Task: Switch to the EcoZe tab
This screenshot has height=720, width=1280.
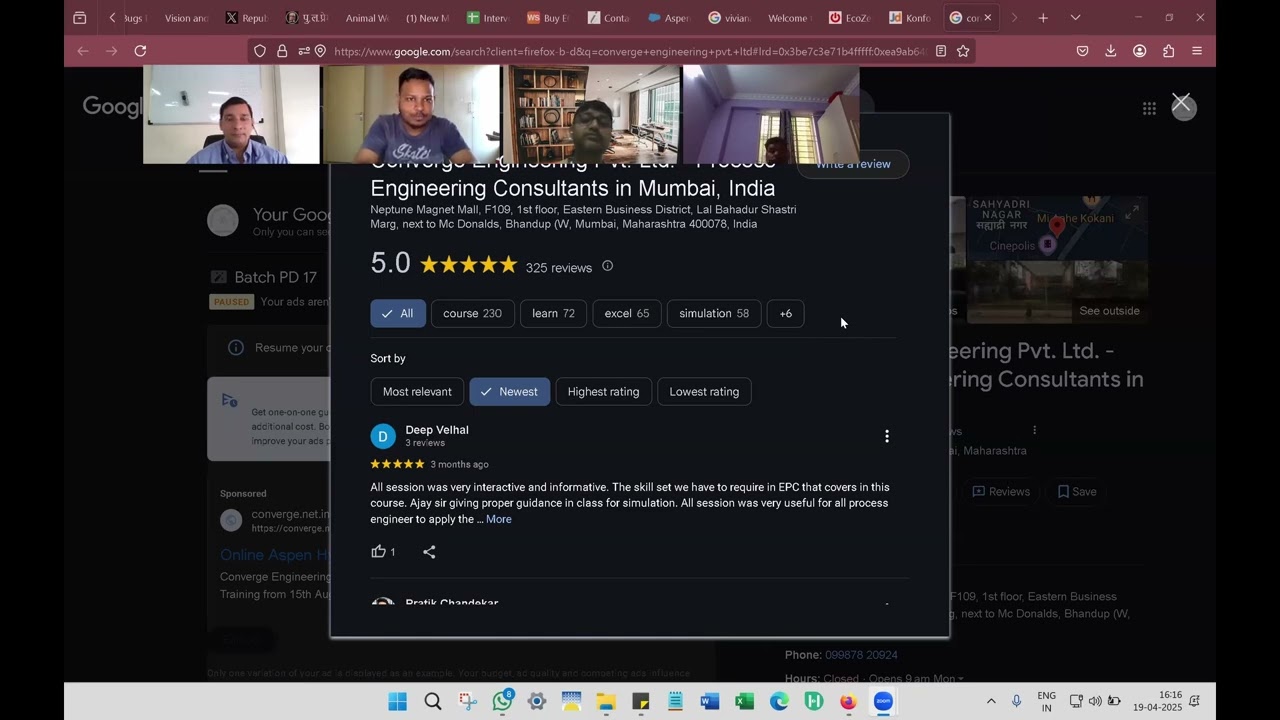Action: coord(848,18)
